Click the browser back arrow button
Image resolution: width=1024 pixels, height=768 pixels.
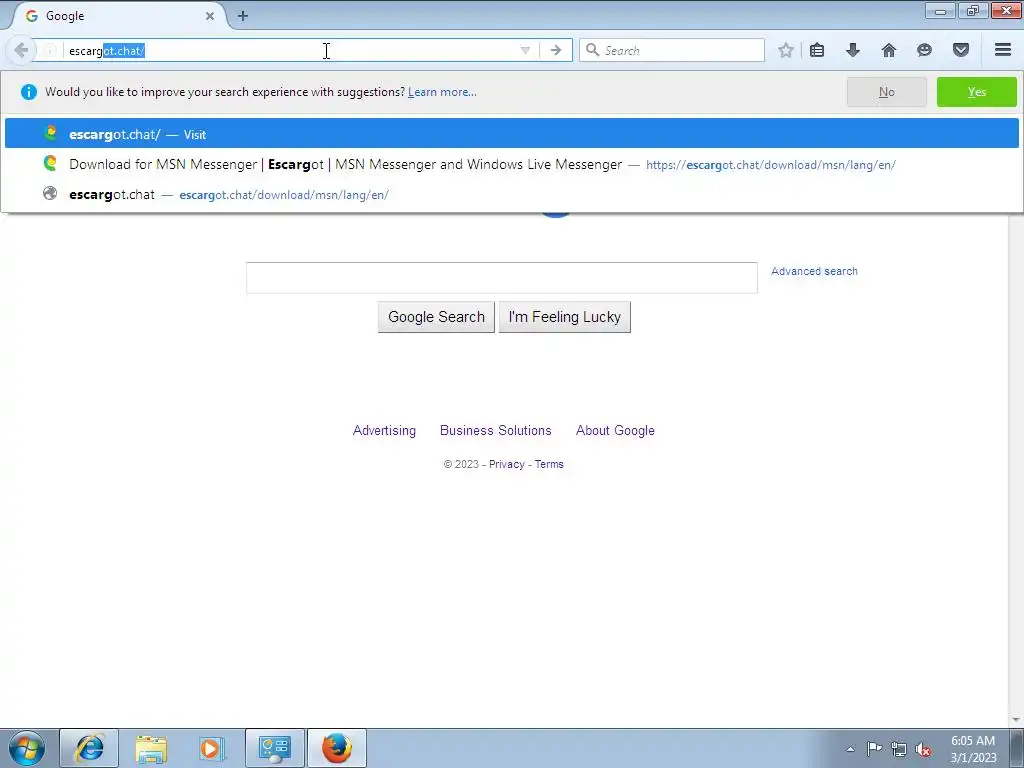(21, 50)
